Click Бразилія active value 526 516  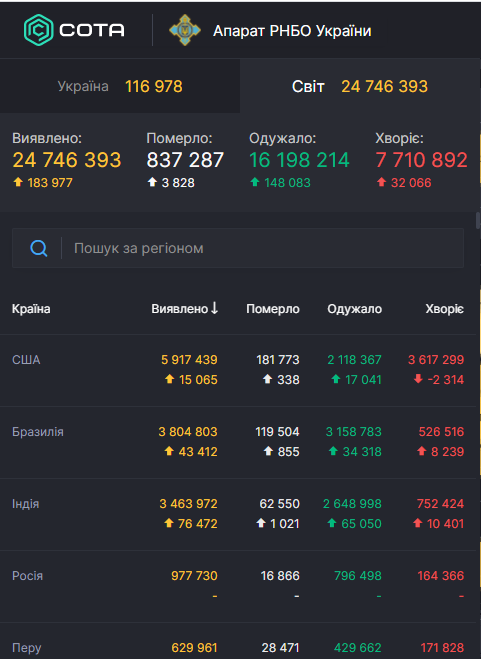click(441, 432)
